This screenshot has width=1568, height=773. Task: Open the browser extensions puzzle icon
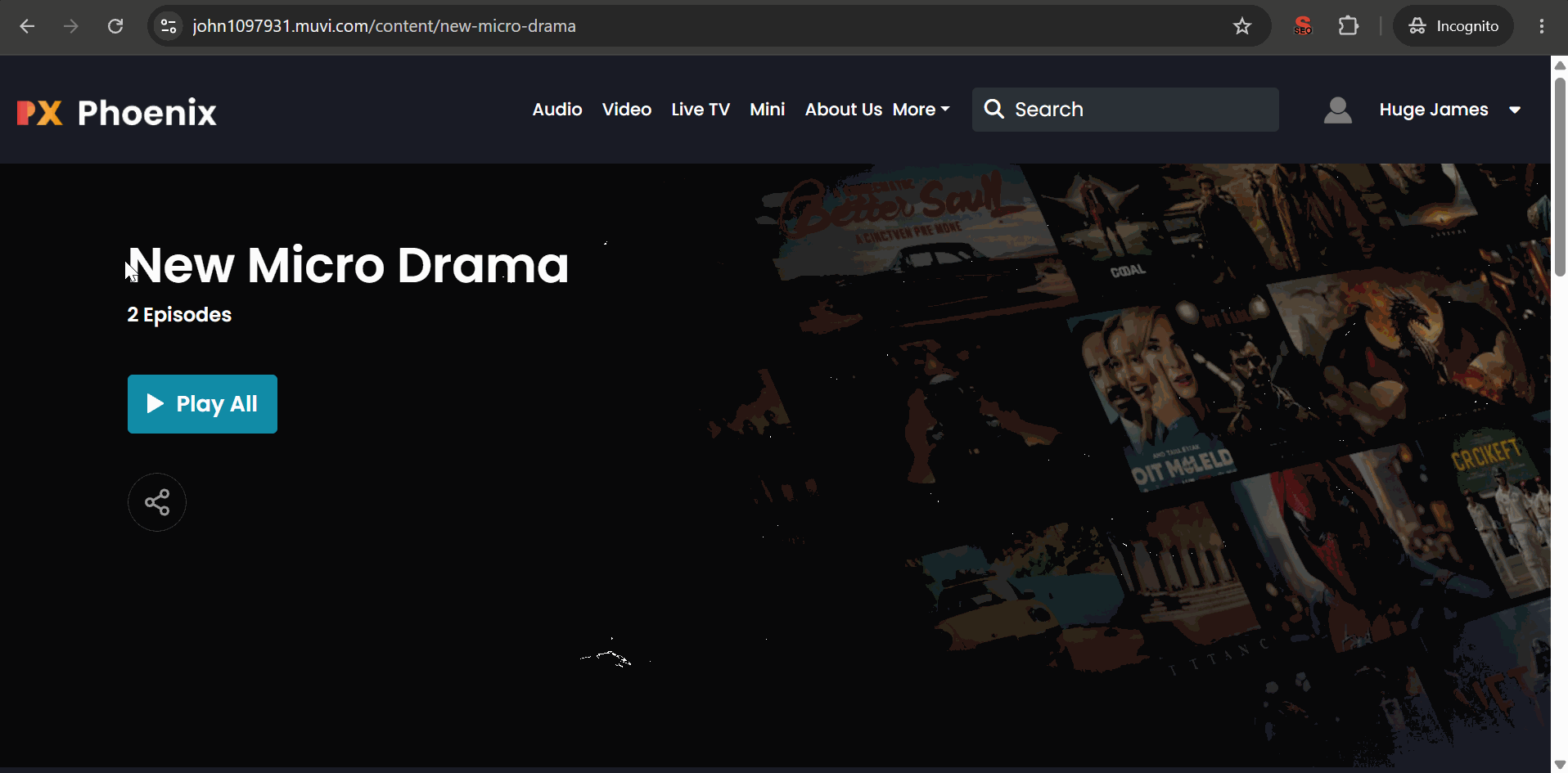point(1349,26)
